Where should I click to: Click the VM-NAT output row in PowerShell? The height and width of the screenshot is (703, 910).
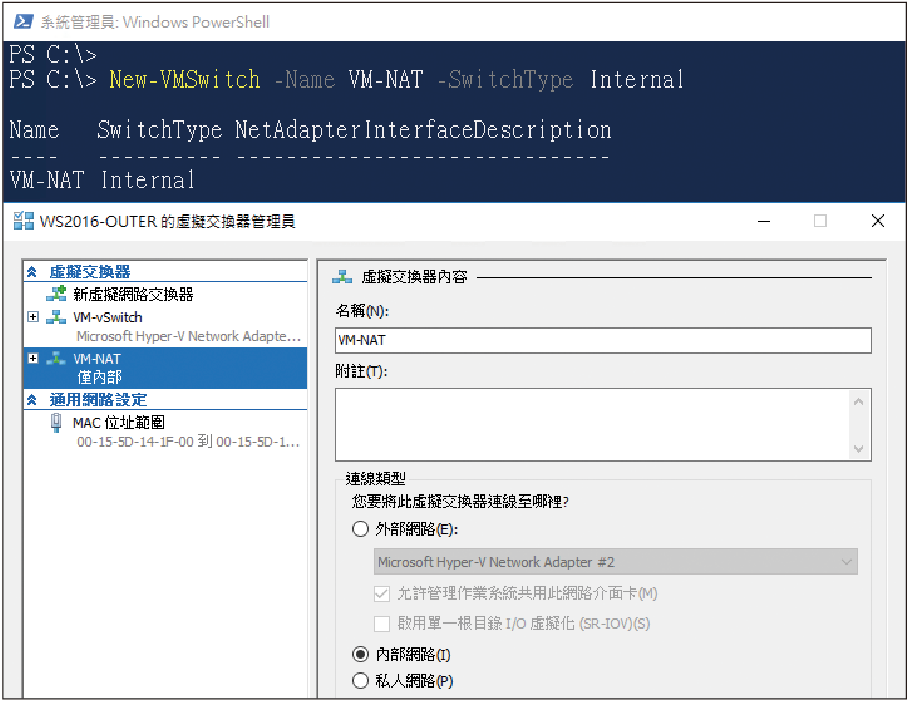coord(102,180)
